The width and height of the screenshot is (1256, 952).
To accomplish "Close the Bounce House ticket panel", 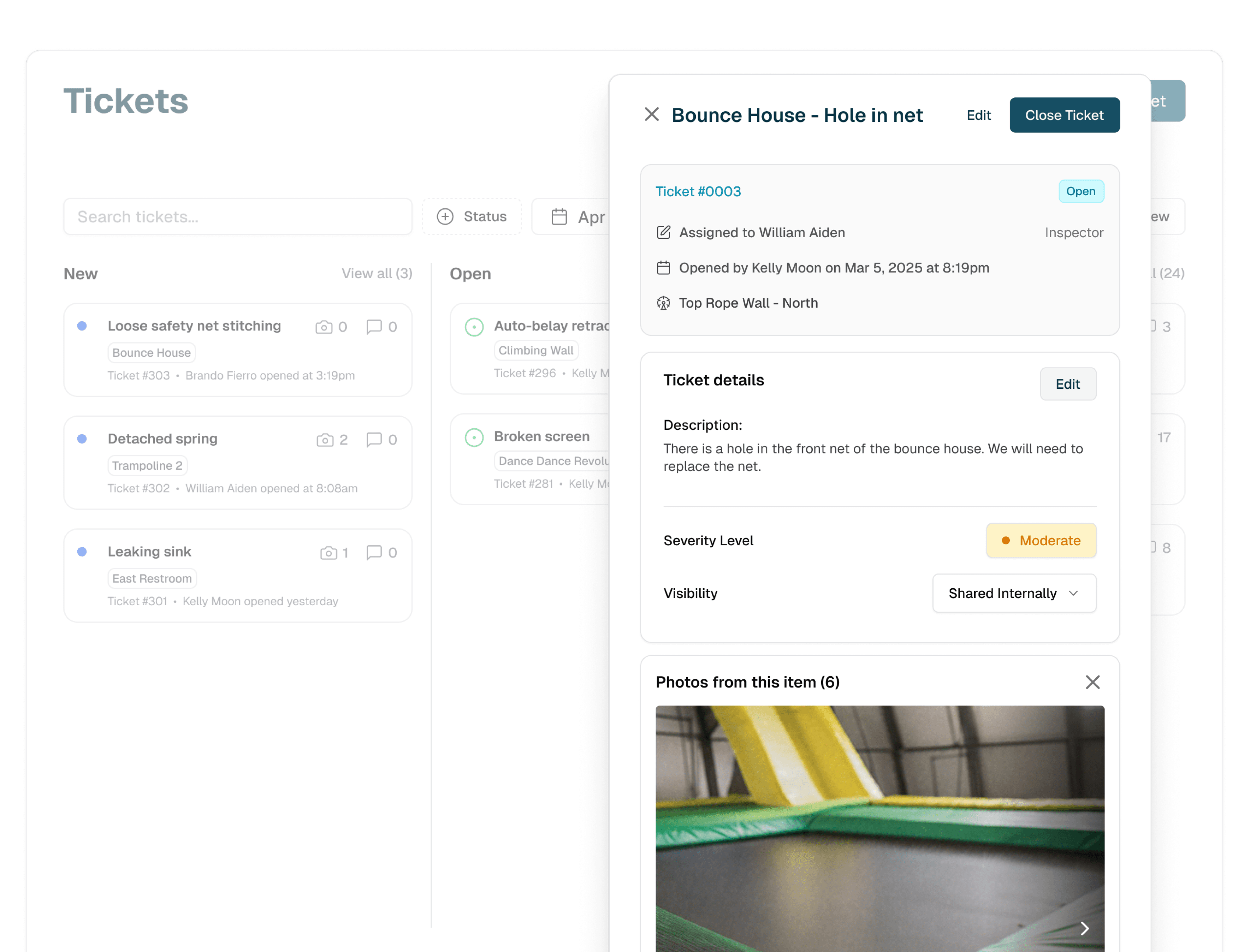I will tap(651, 115).
